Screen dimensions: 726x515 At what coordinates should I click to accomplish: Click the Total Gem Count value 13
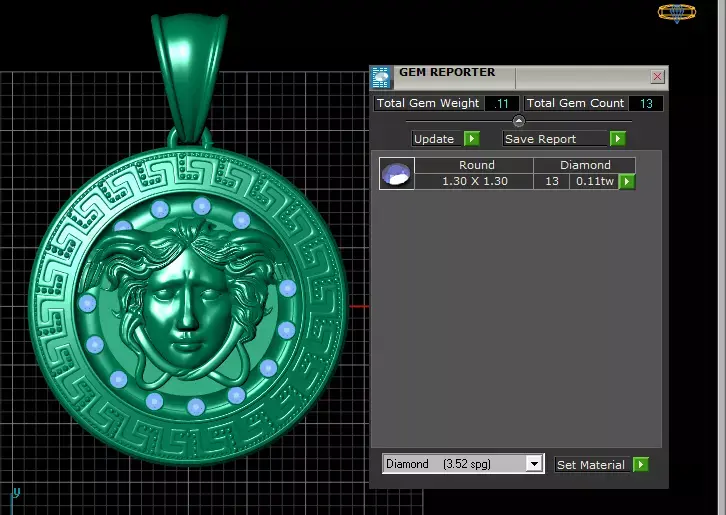tap(645, 103)
